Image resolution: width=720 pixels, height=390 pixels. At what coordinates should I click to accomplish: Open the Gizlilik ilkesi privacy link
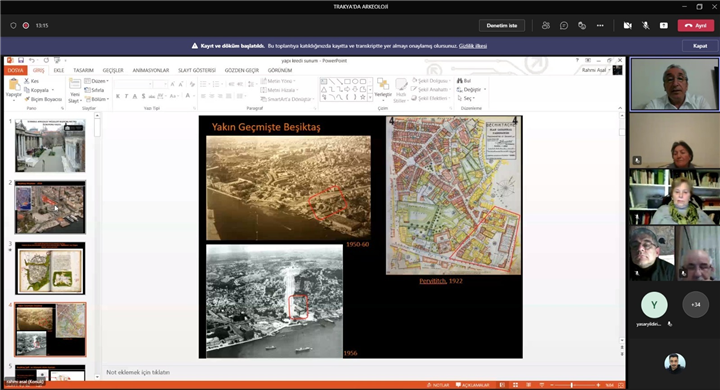pos(472,46)
